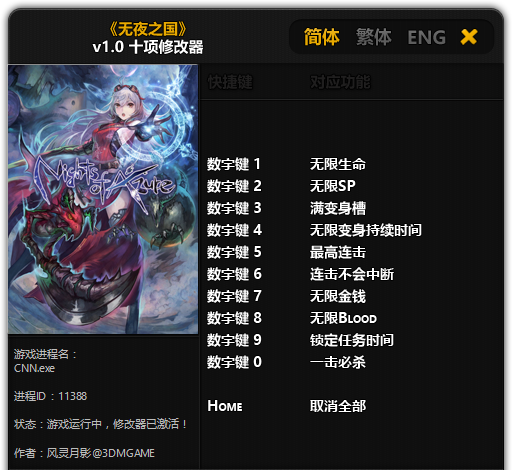The image size is (512, 470).
Task: Click the author credit 风灵月影@3DMGAME
Action: [100, 453]
